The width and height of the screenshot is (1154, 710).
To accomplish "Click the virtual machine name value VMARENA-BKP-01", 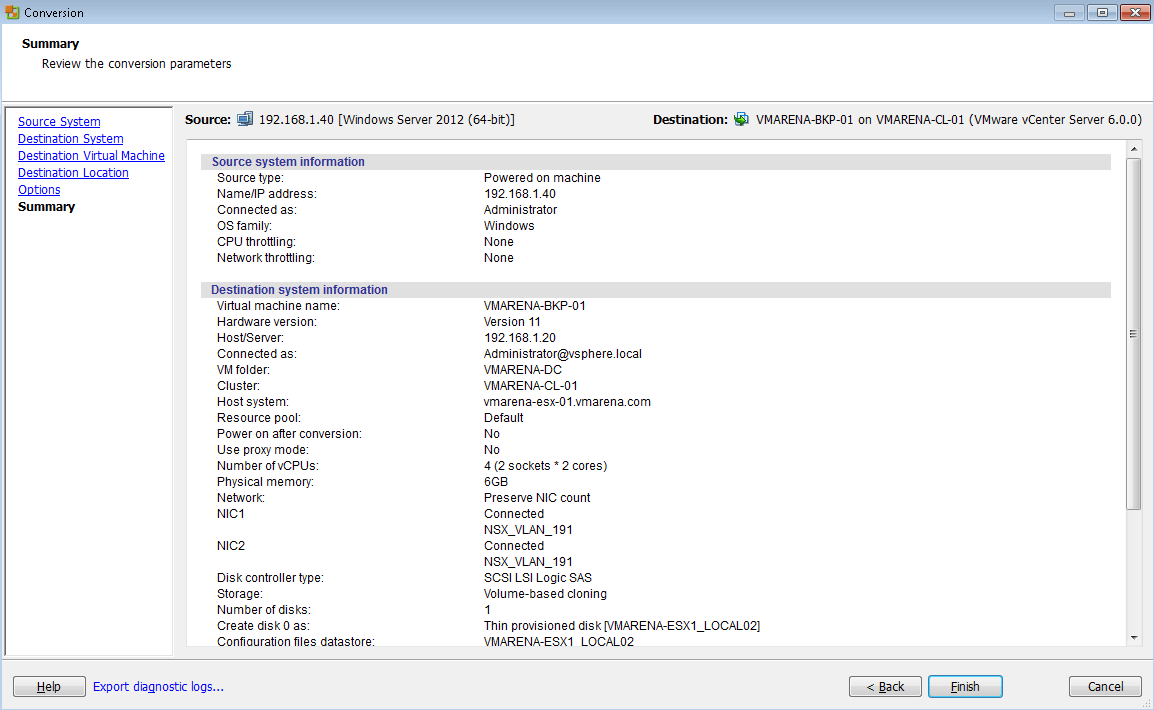I will point(534,306).
